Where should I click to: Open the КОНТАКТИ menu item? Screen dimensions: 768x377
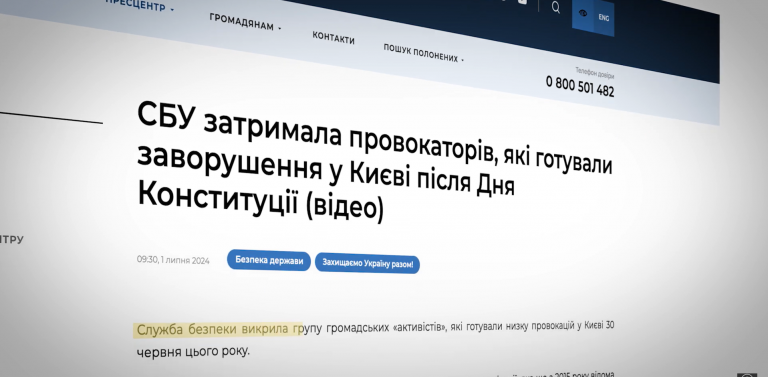tap(334, 38)
